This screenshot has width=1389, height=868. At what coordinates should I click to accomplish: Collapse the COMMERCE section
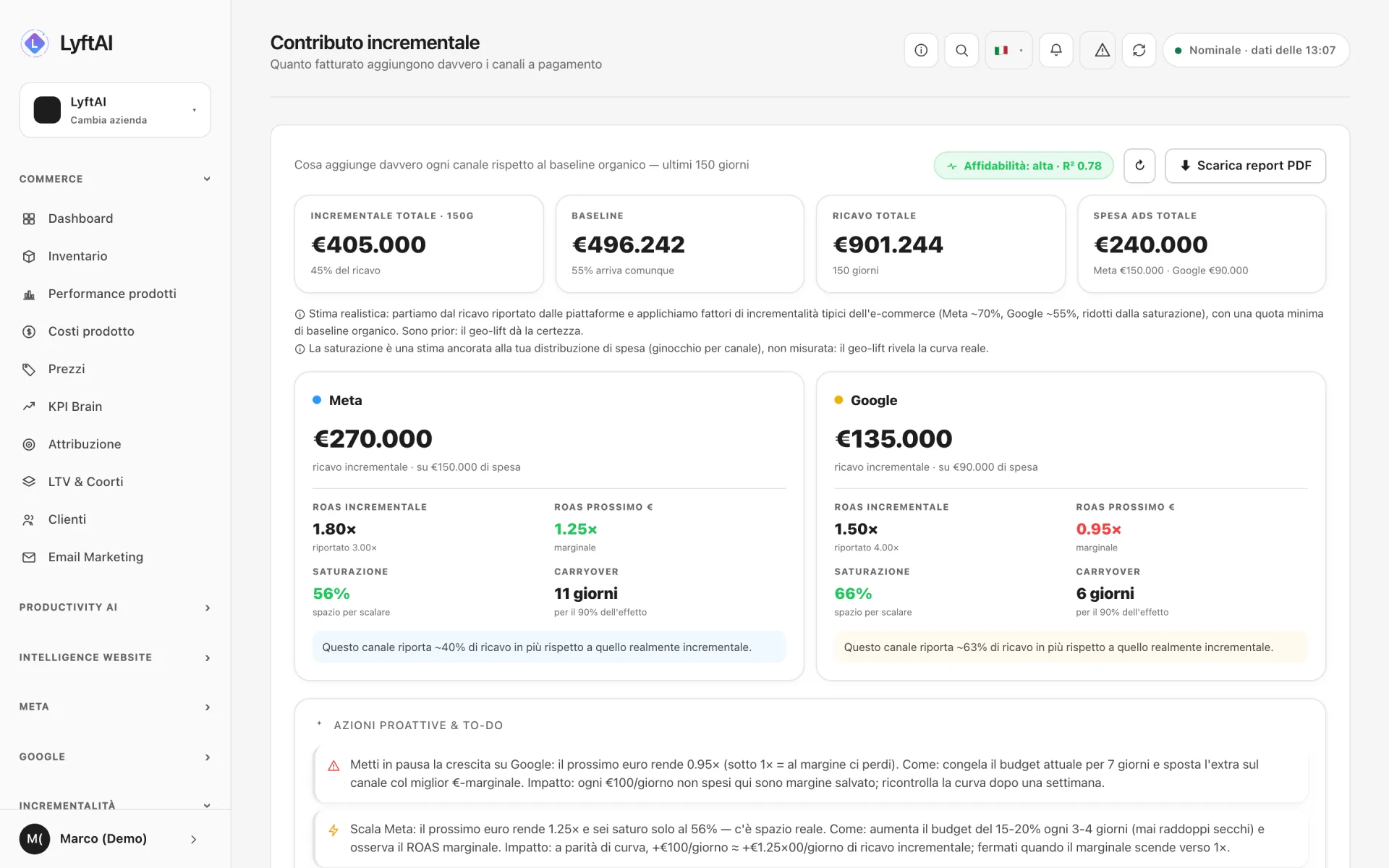(115, 179)
